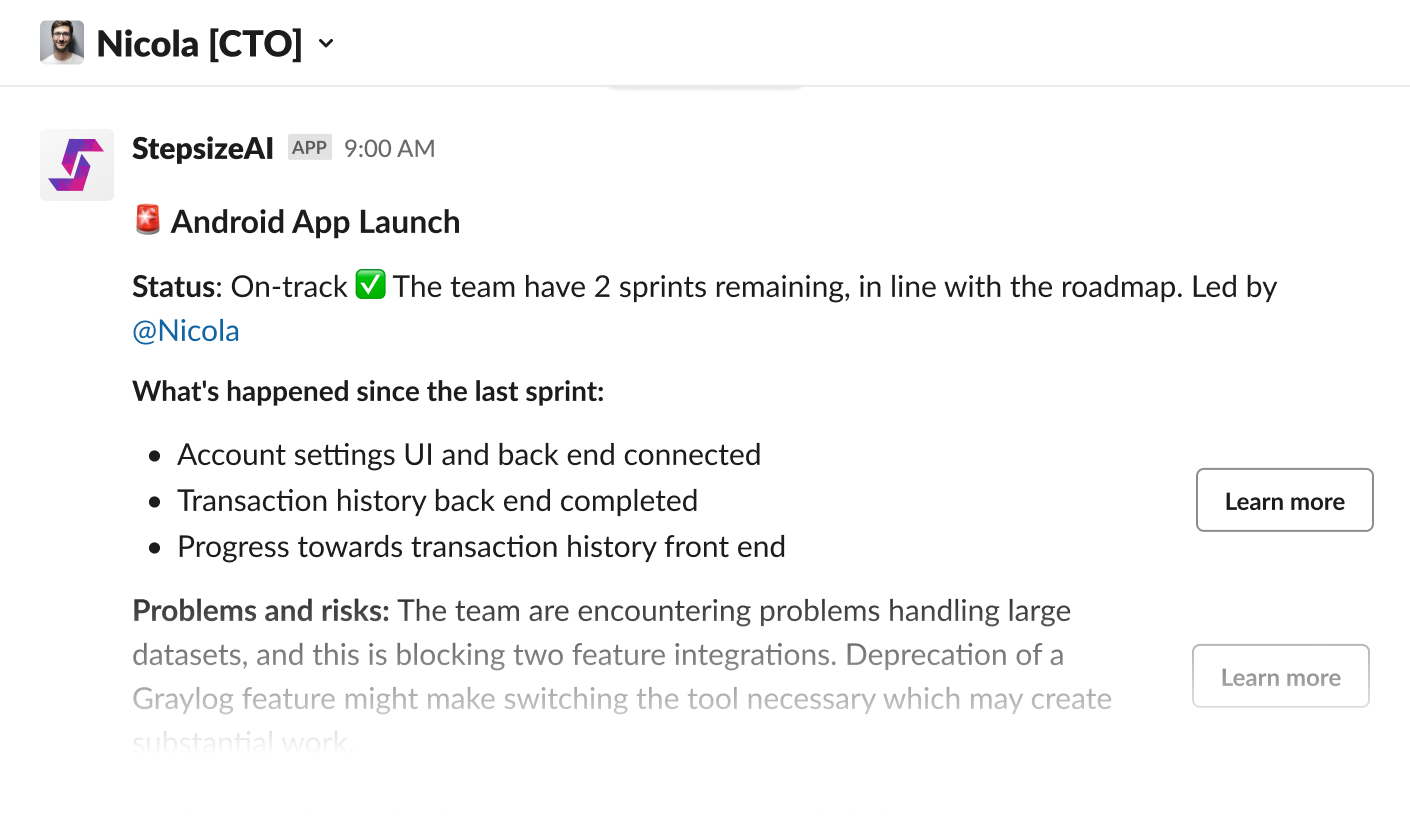Click the APP badge beside StepsizeAI

tap(309, 148)
